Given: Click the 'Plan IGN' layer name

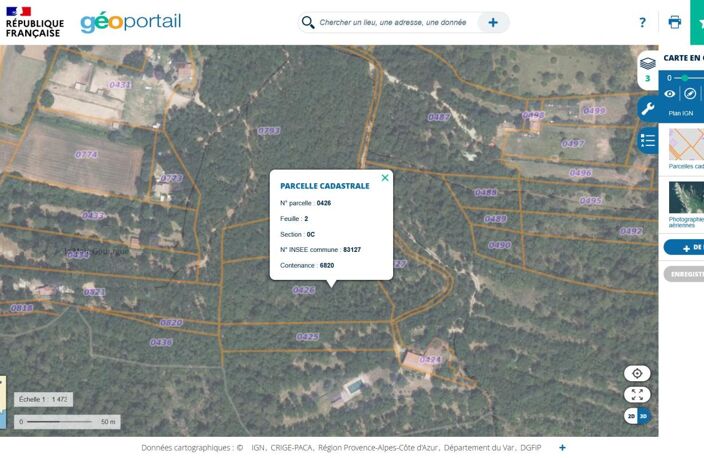Looking at the screenshot, I should coord(681,113).
